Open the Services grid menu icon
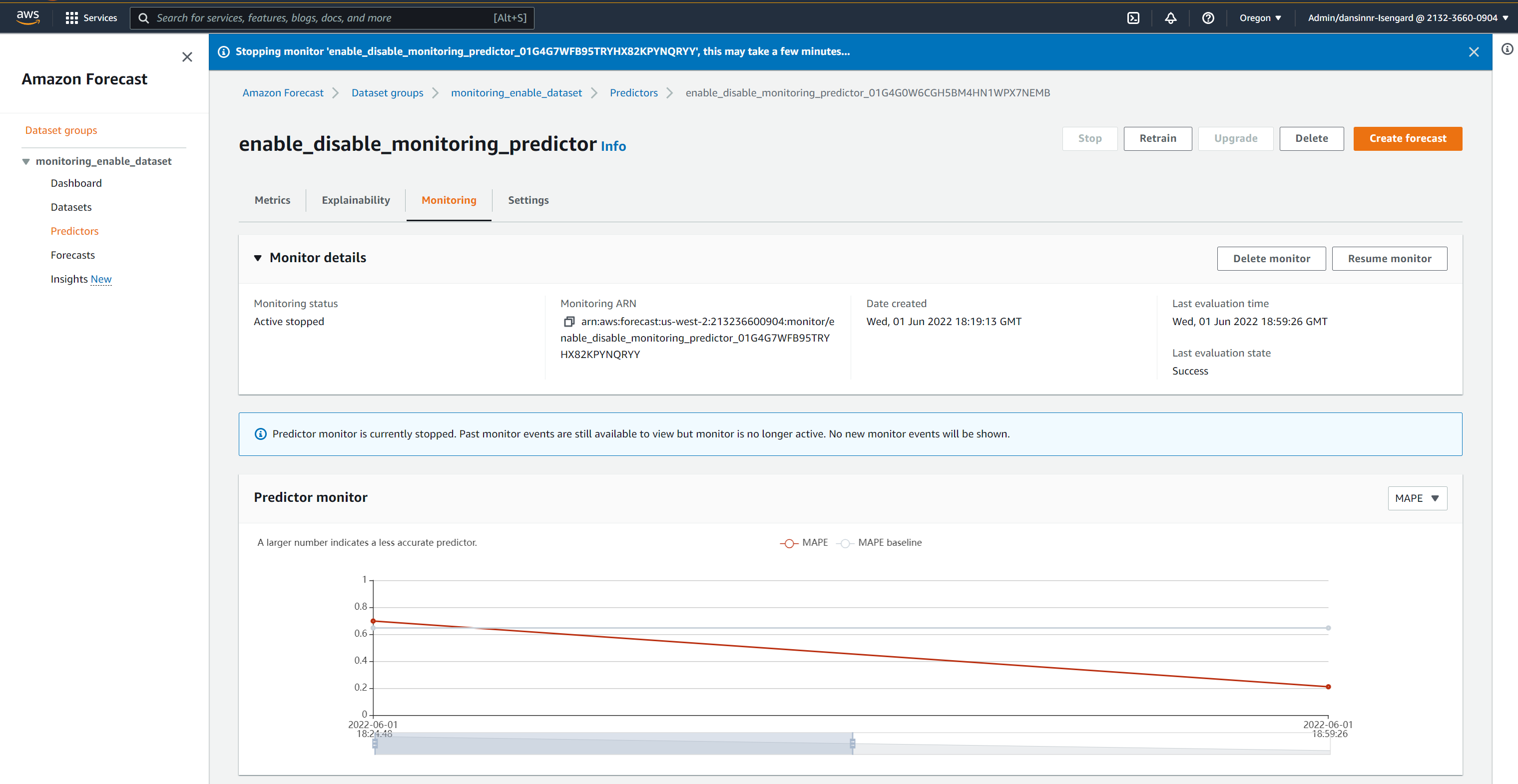The width and height of the screenshot is (1518, 784). coord(71,18)
